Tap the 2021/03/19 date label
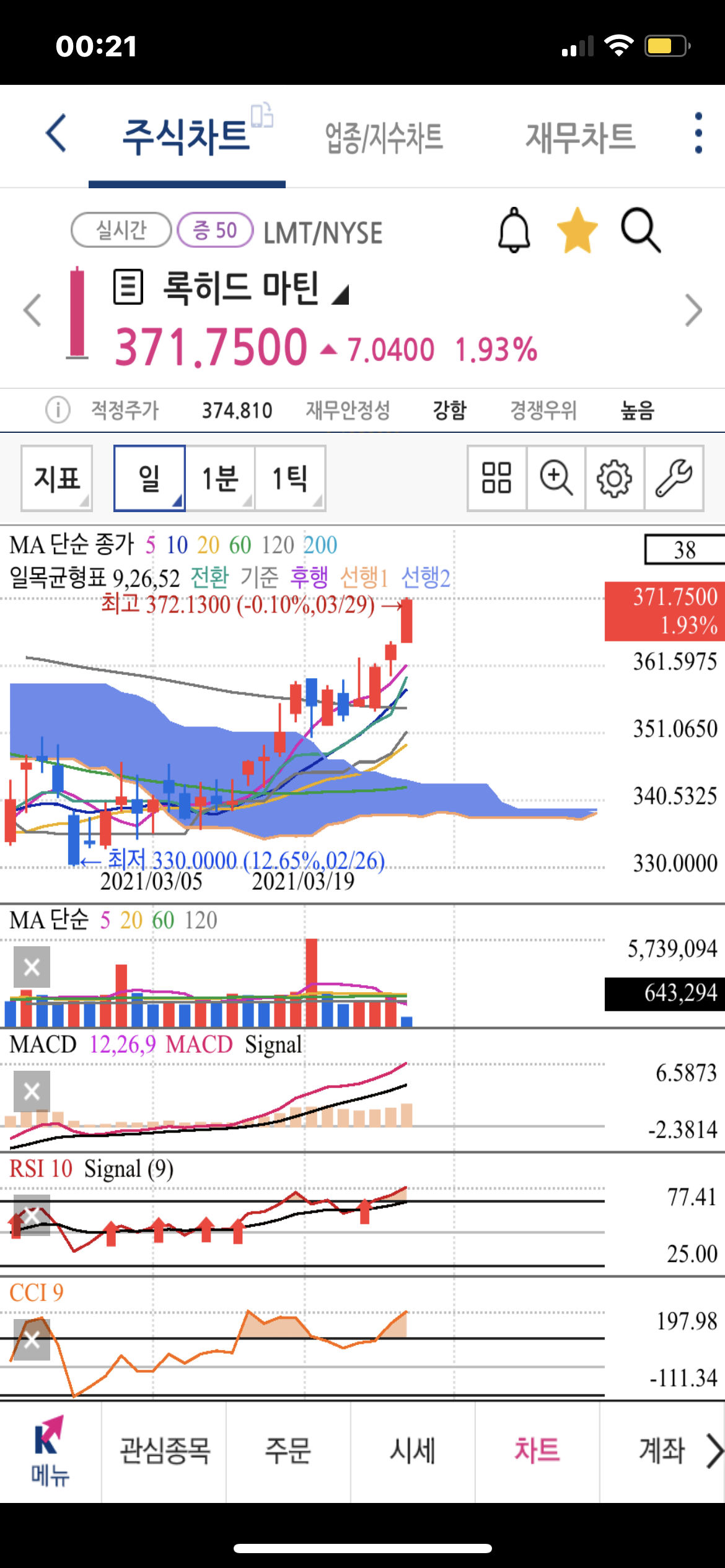This screenshot has width=725, height=1568. tap(303, 881)
